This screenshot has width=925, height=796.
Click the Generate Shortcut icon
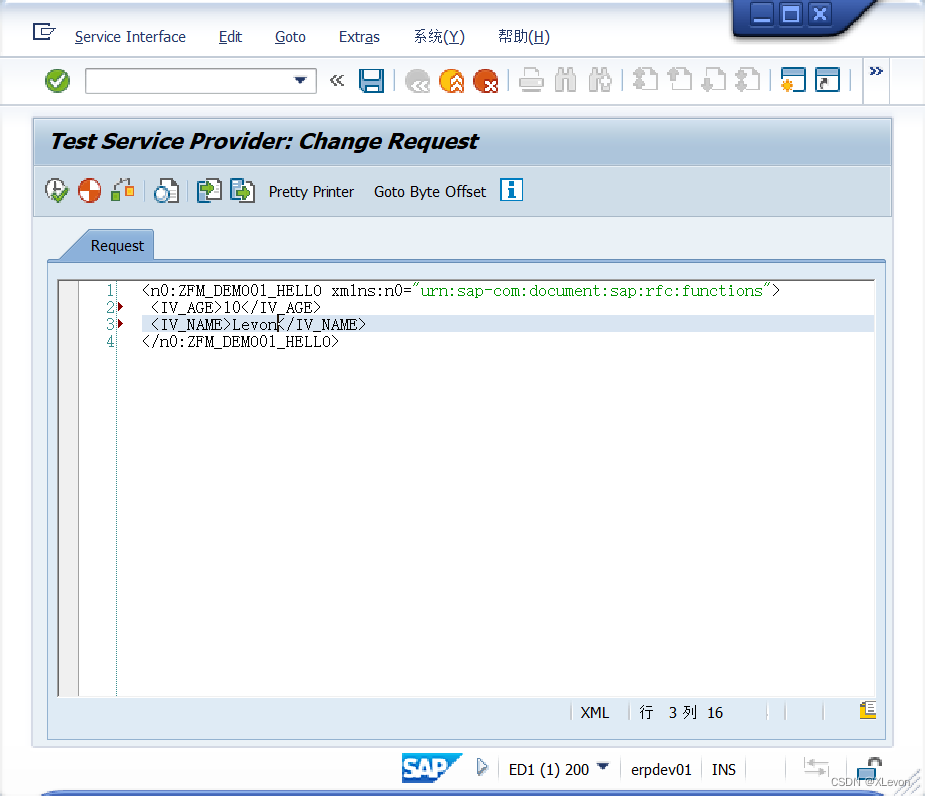click(827, 80)
